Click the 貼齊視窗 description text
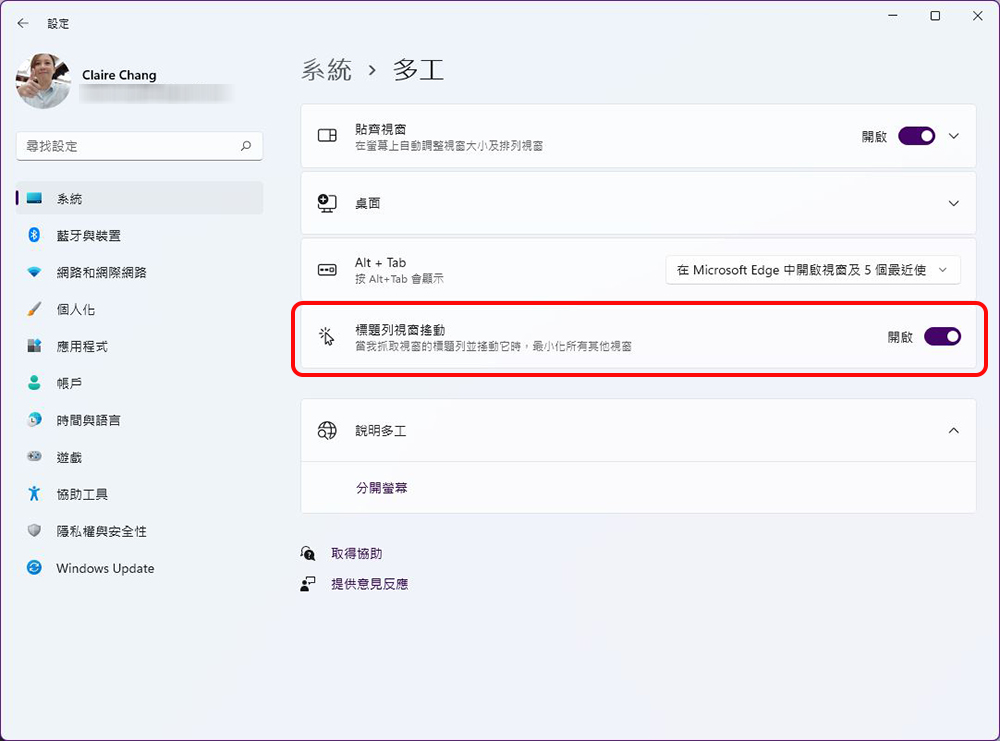Image resolution: width=1000 pixels, height=741 pixels. click(449, 146)
